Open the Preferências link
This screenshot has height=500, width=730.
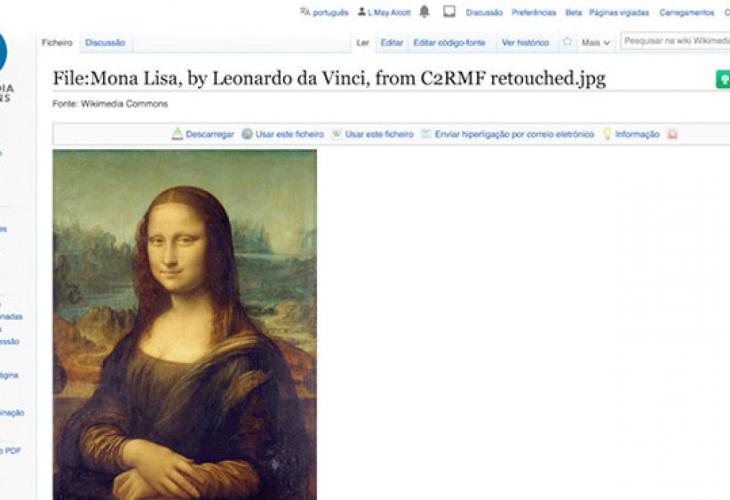[534, 13]
